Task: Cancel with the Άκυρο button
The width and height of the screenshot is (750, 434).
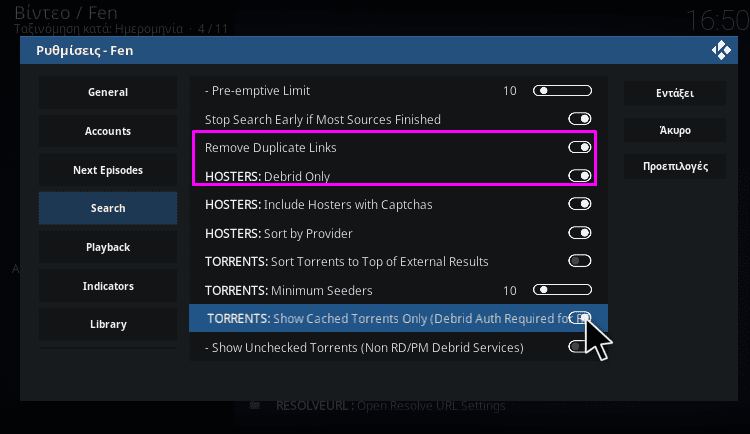Action: [675, 130]
